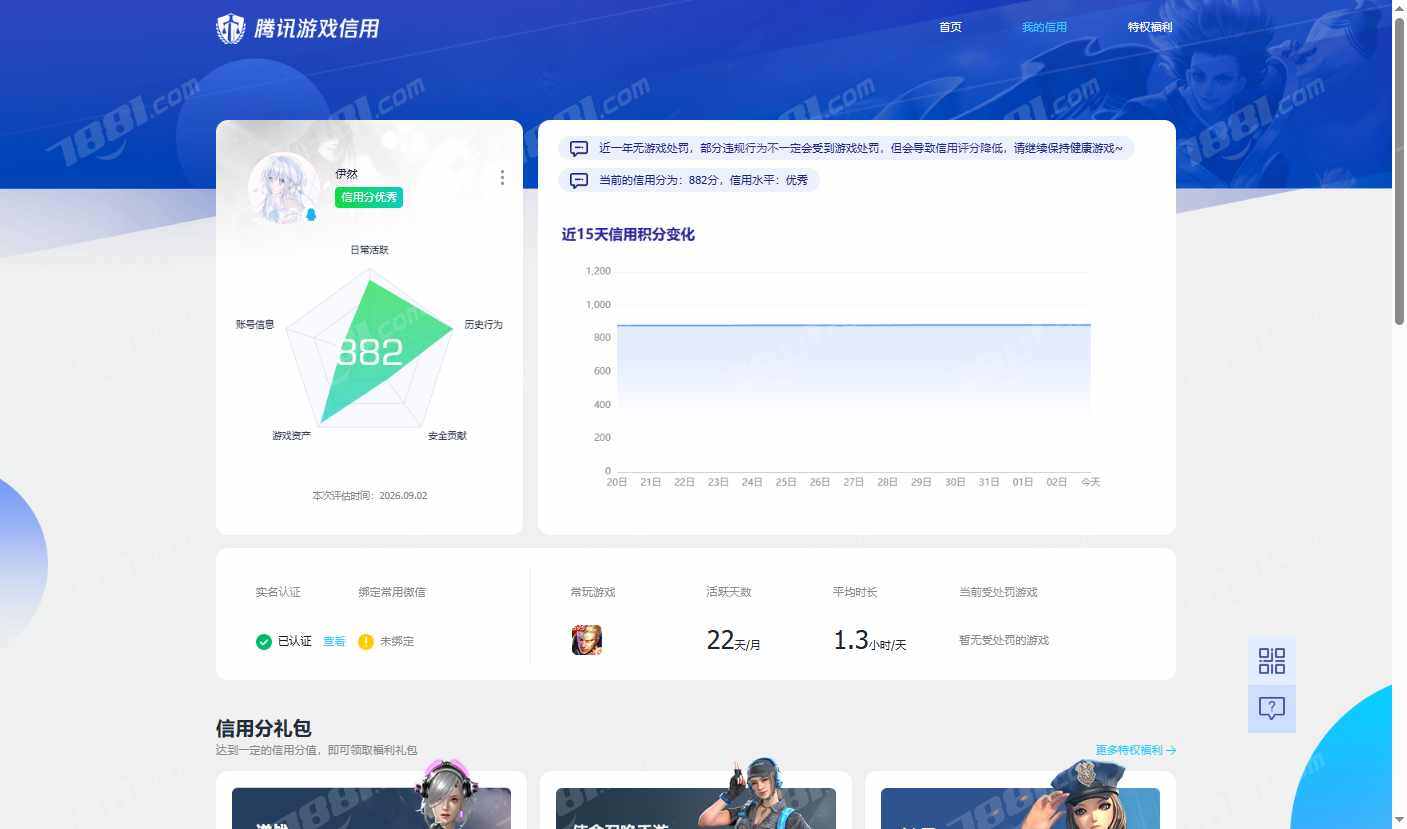Click the 已认证 status text
The image size is (1407, 829).
pos(295,641)
